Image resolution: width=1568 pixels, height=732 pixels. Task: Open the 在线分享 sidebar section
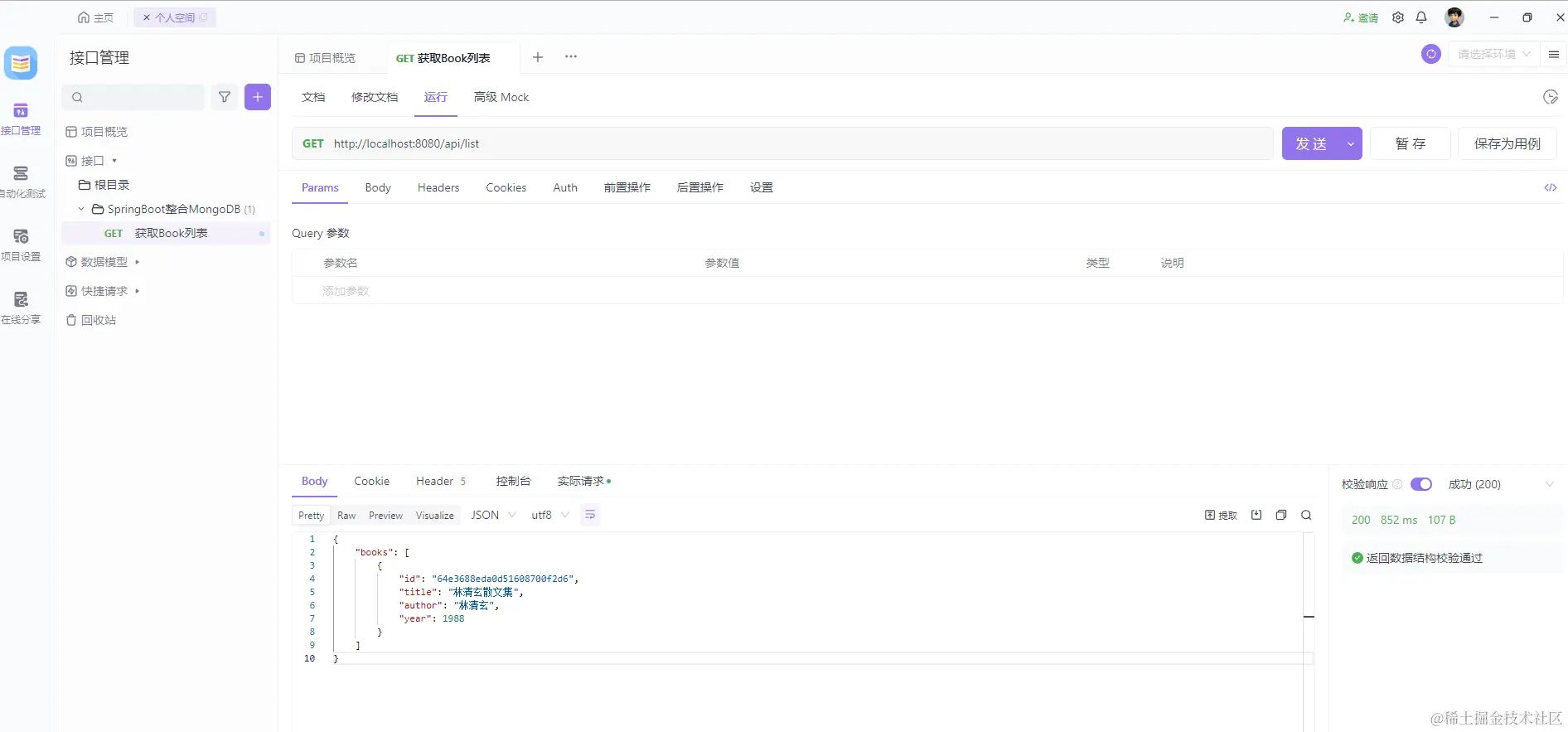[x=21, y=308]
